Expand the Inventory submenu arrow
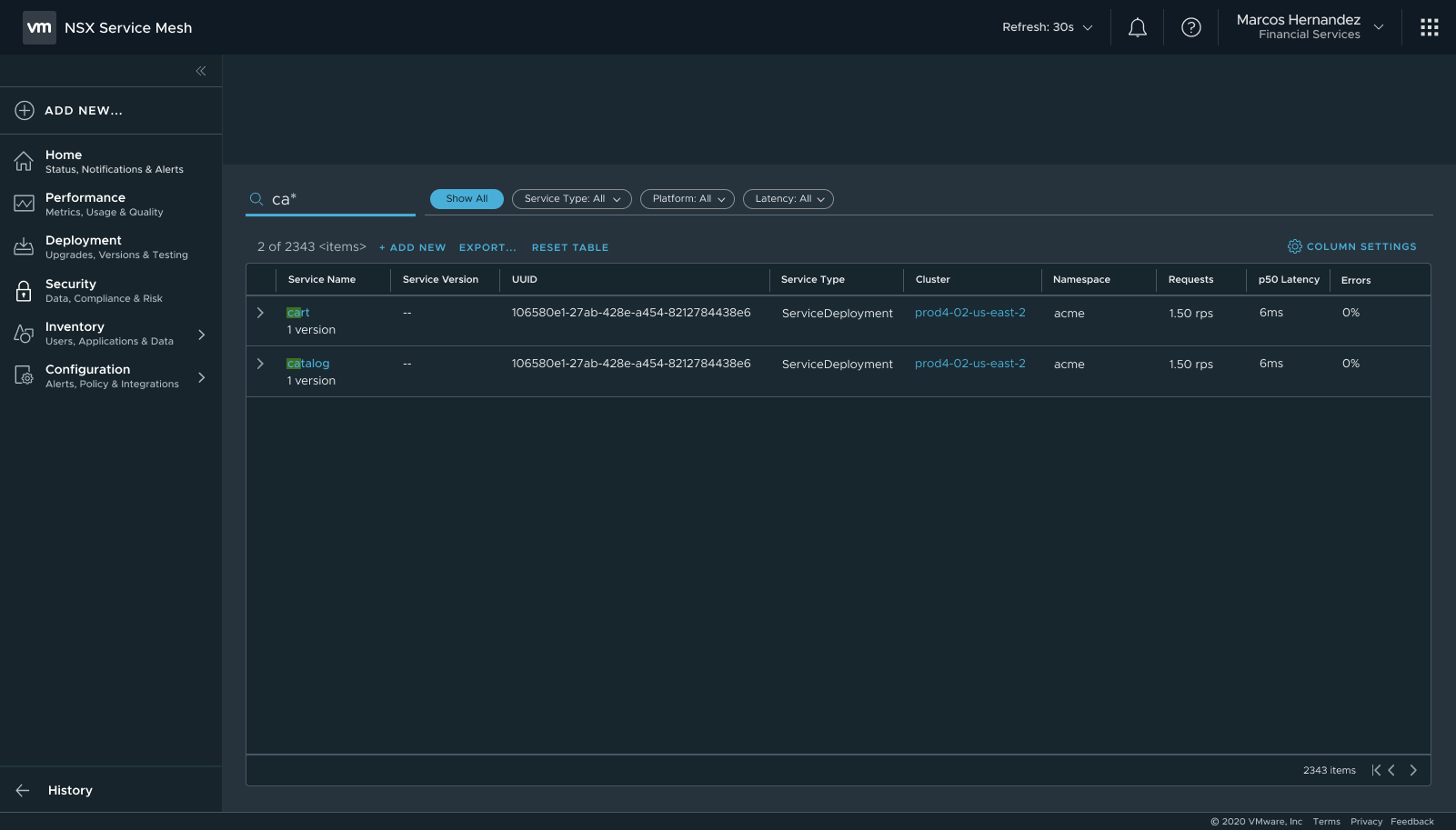 202,335
